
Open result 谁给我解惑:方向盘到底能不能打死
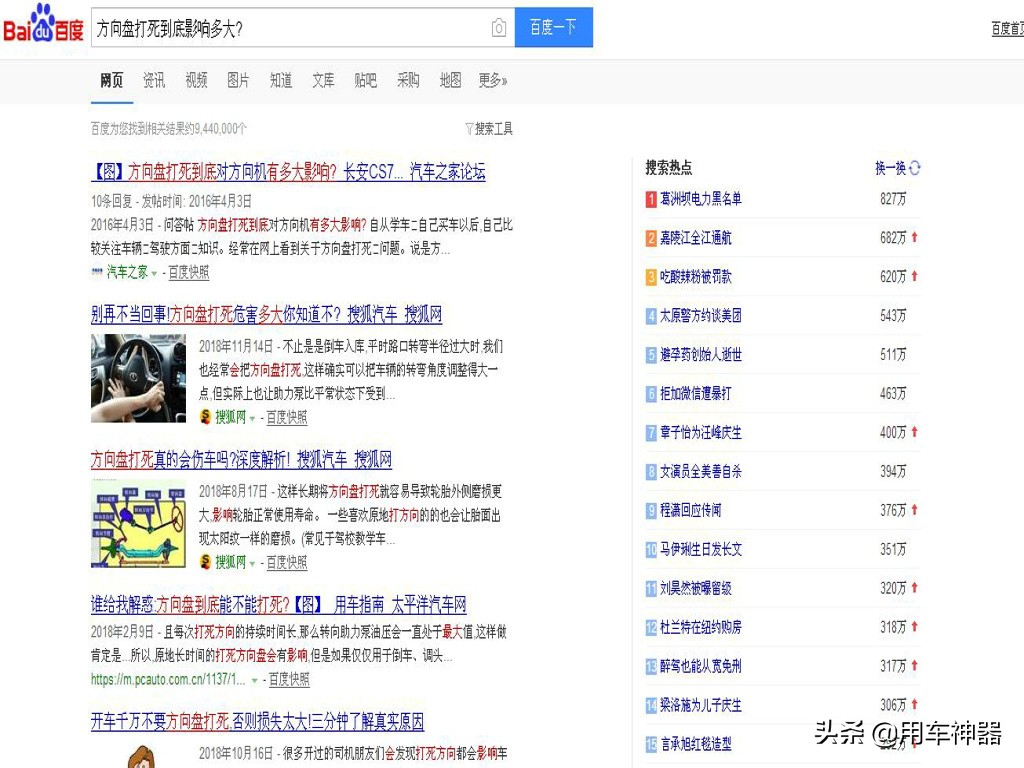(x=279, y=604)
